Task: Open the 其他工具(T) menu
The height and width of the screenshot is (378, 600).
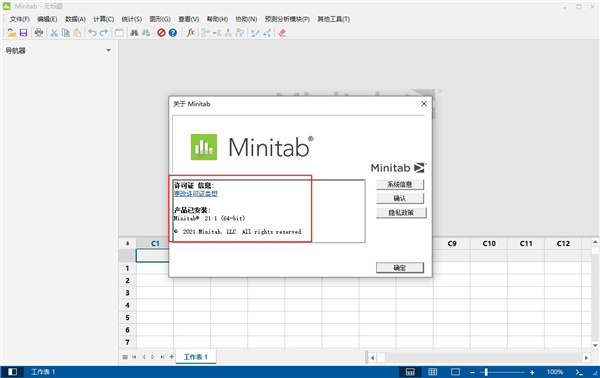Action: (333, 19)
